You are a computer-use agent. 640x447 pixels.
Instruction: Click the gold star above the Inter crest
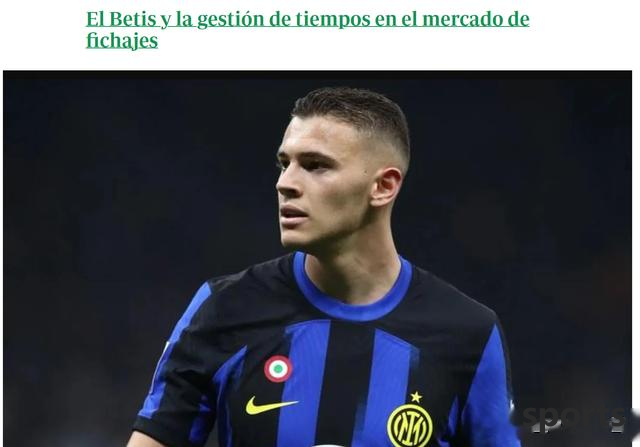416,396
